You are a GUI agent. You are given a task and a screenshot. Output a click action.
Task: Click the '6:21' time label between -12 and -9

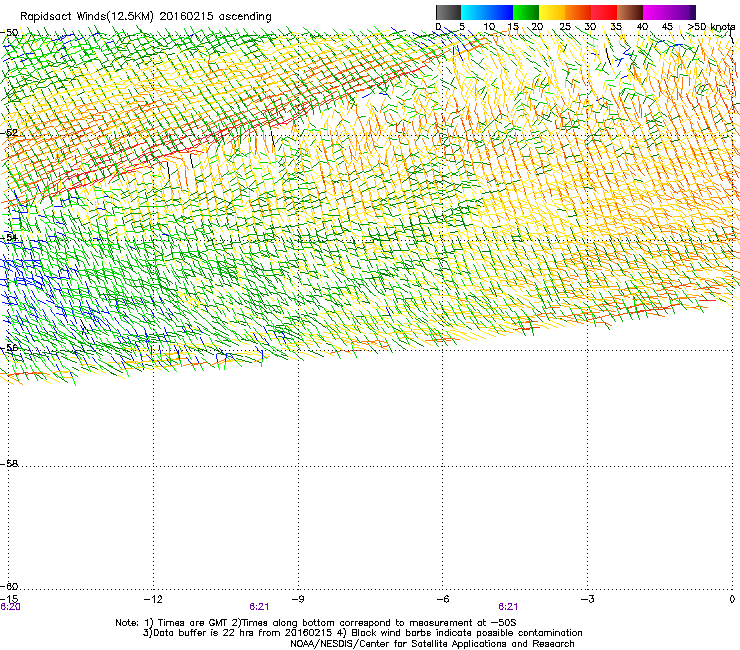(259, 607)
